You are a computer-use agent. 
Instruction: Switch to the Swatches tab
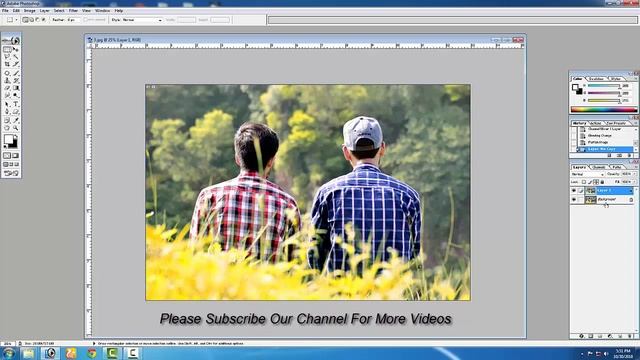pyautogui.click(x=596, y=79)
